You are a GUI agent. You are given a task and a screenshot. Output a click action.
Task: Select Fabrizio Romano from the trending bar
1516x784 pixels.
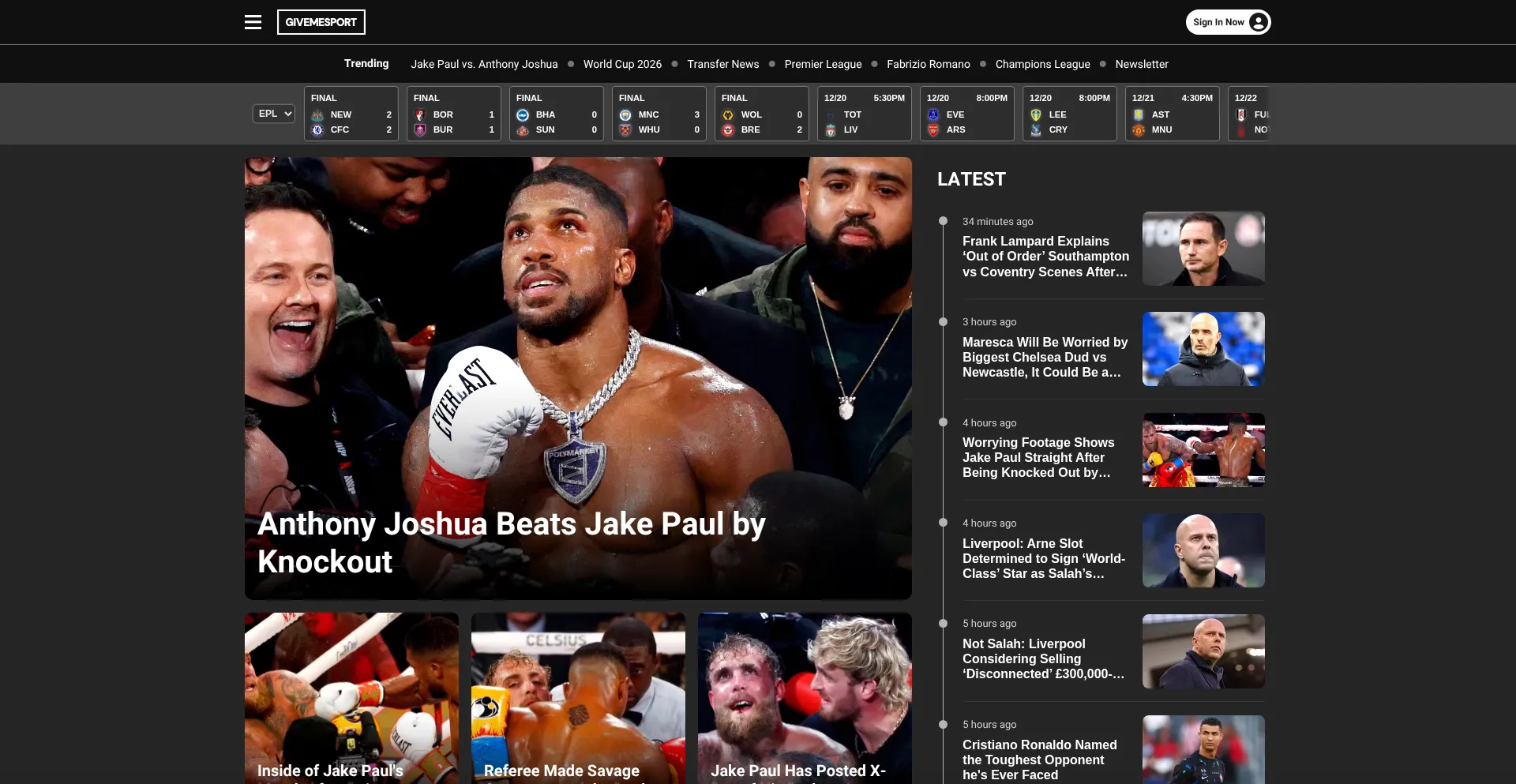(929, 64)
